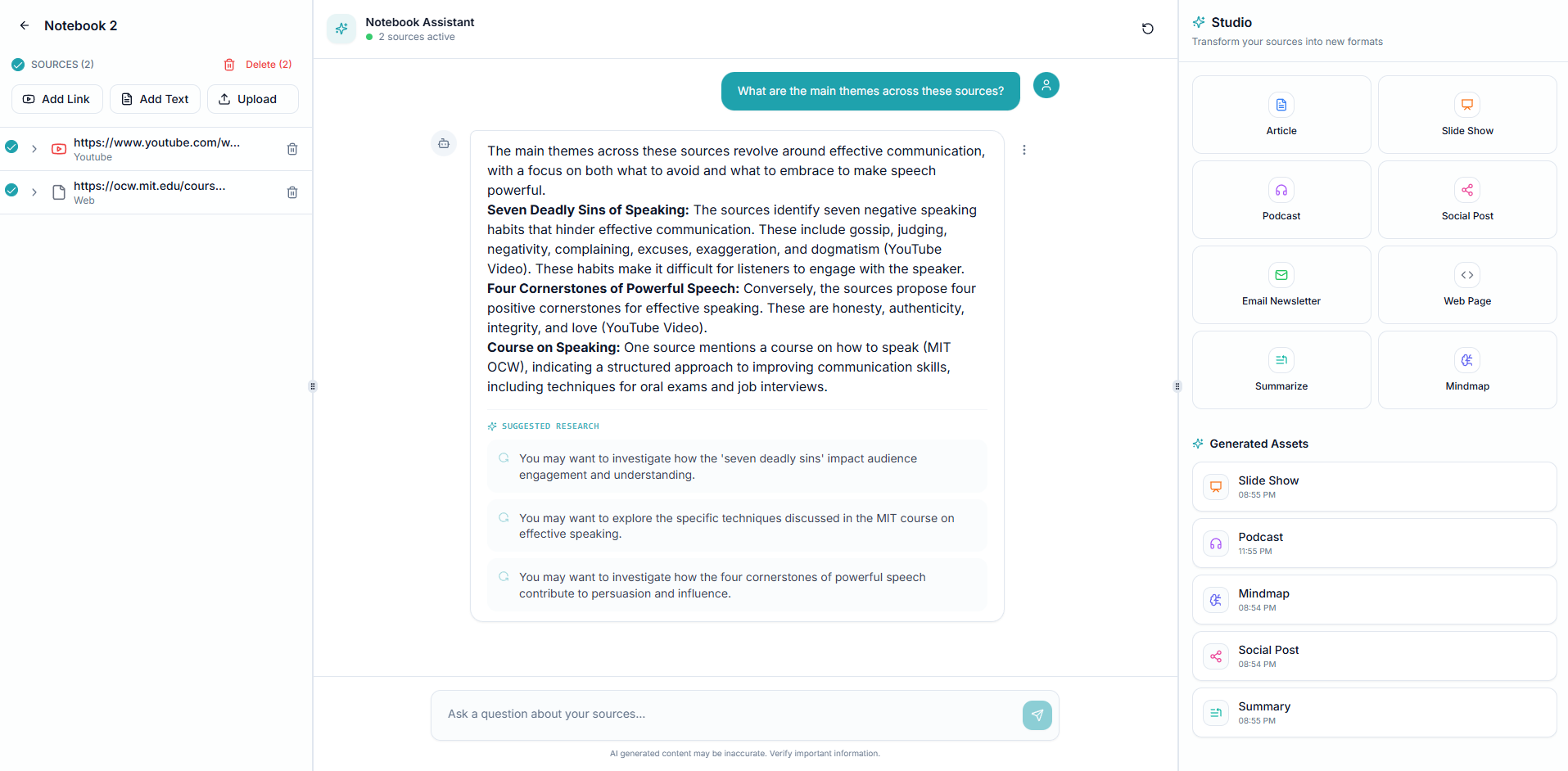Screen dimensions: 1568x771
Task: Create a Web Page from sources
Action: pyautogui.click(x=1466, y=284)
